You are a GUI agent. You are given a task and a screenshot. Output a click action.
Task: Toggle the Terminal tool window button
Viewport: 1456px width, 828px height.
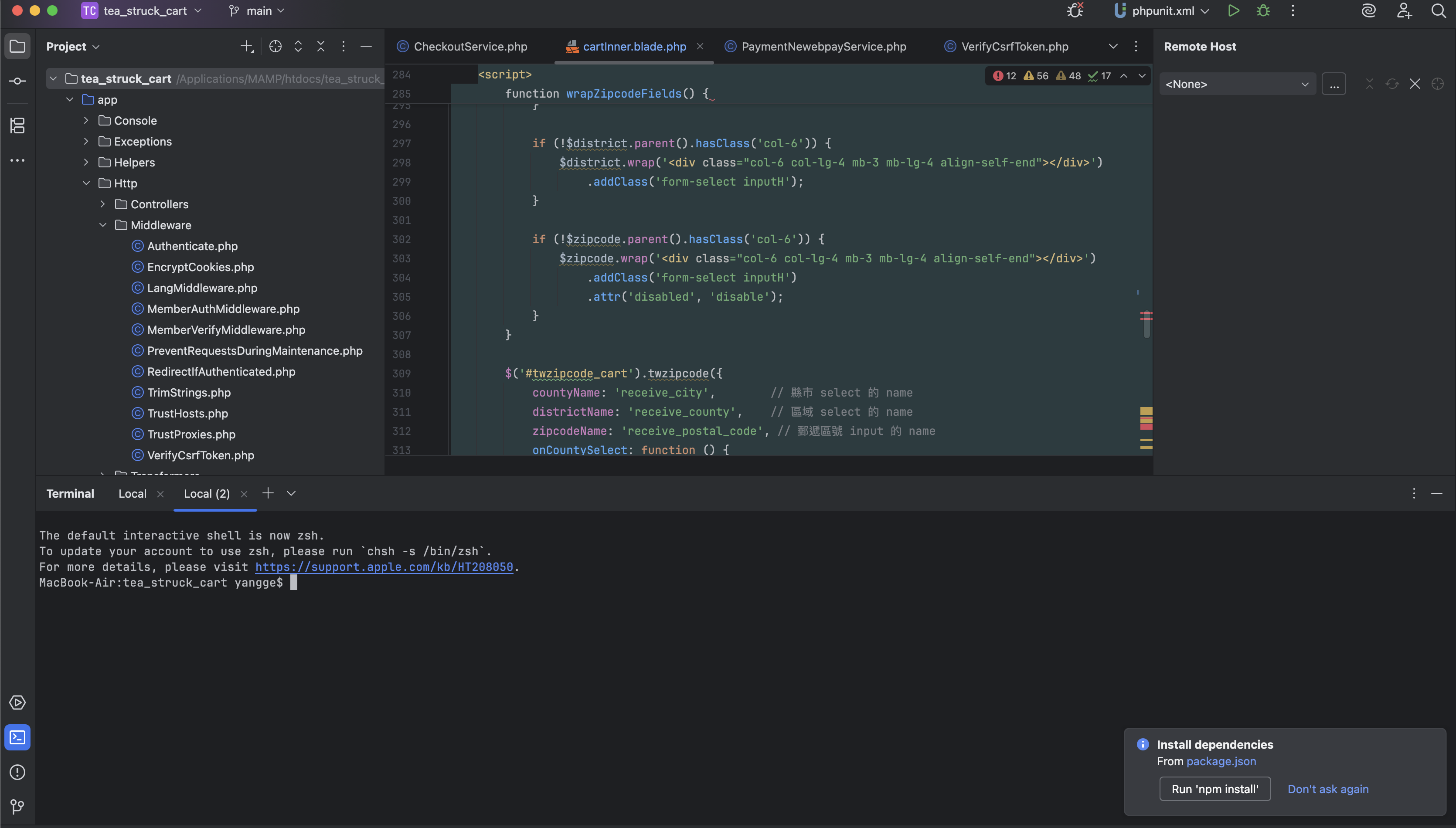(17, 738)
